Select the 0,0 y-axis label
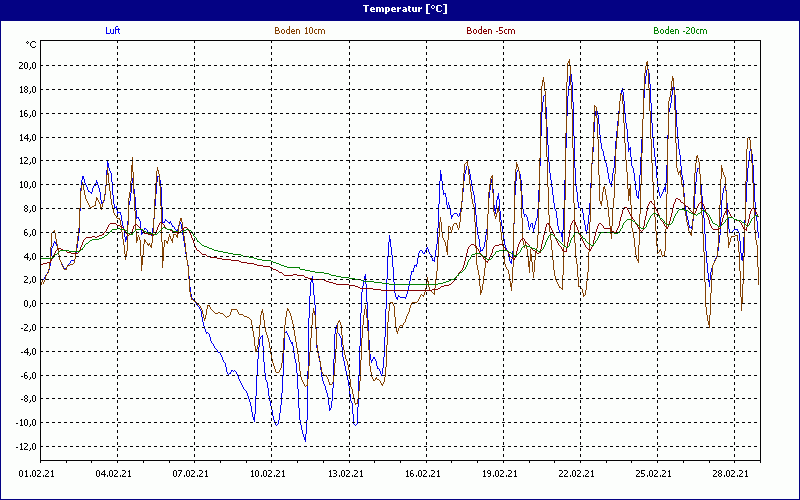This screenshot has height=500, width=800. coord(29,304)
